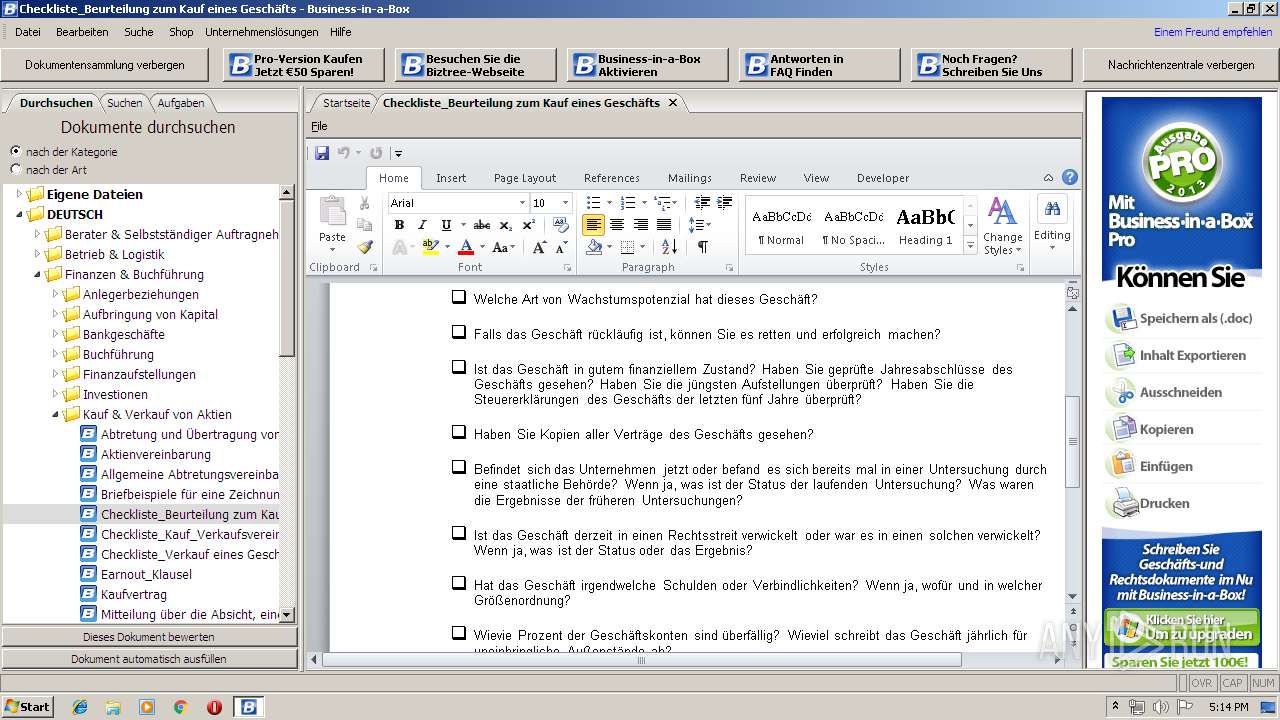Apply strikethrough to text
Viewport: 1280px width, 720px height.
pyautogui.click(x=481, y=225)
